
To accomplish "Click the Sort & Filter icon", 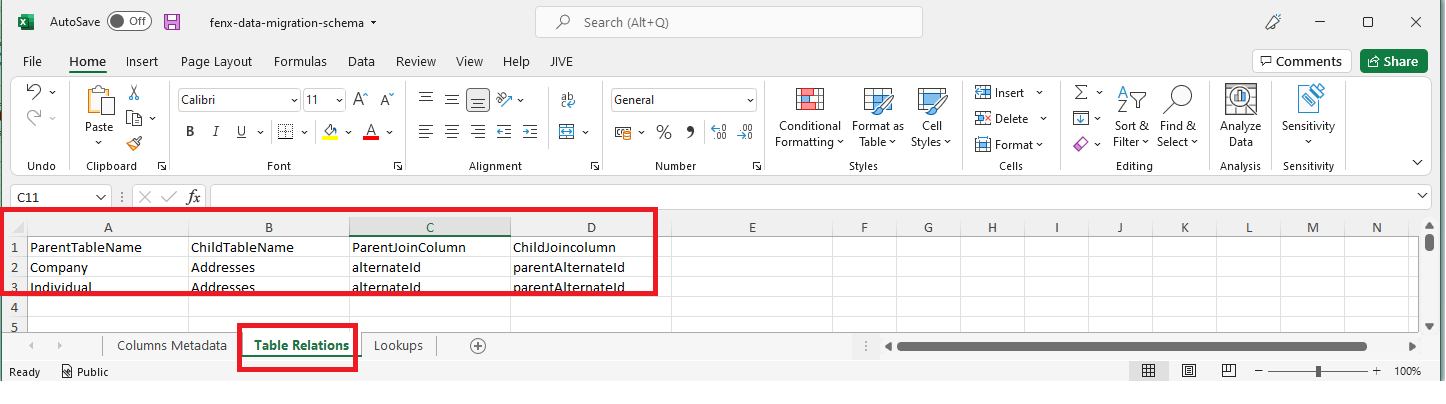I will (1131, 118).
